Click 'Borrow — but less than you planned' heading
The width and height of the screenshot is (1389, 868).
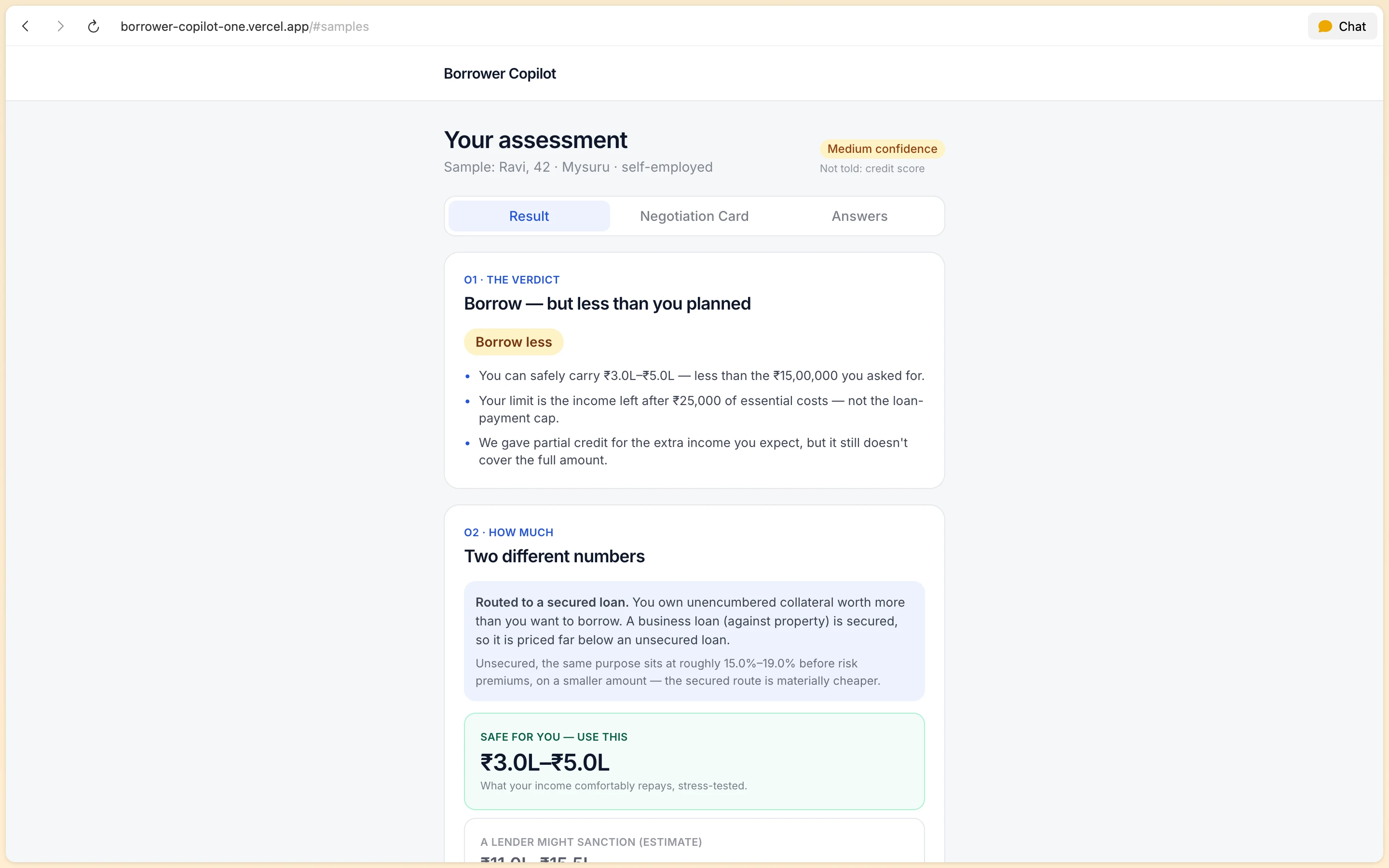(x=607, y=304)
